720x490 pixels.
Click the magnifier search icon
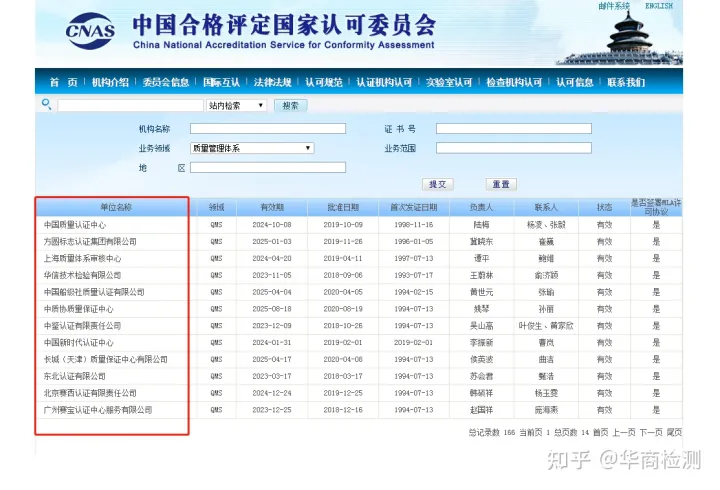coord(46,104)
